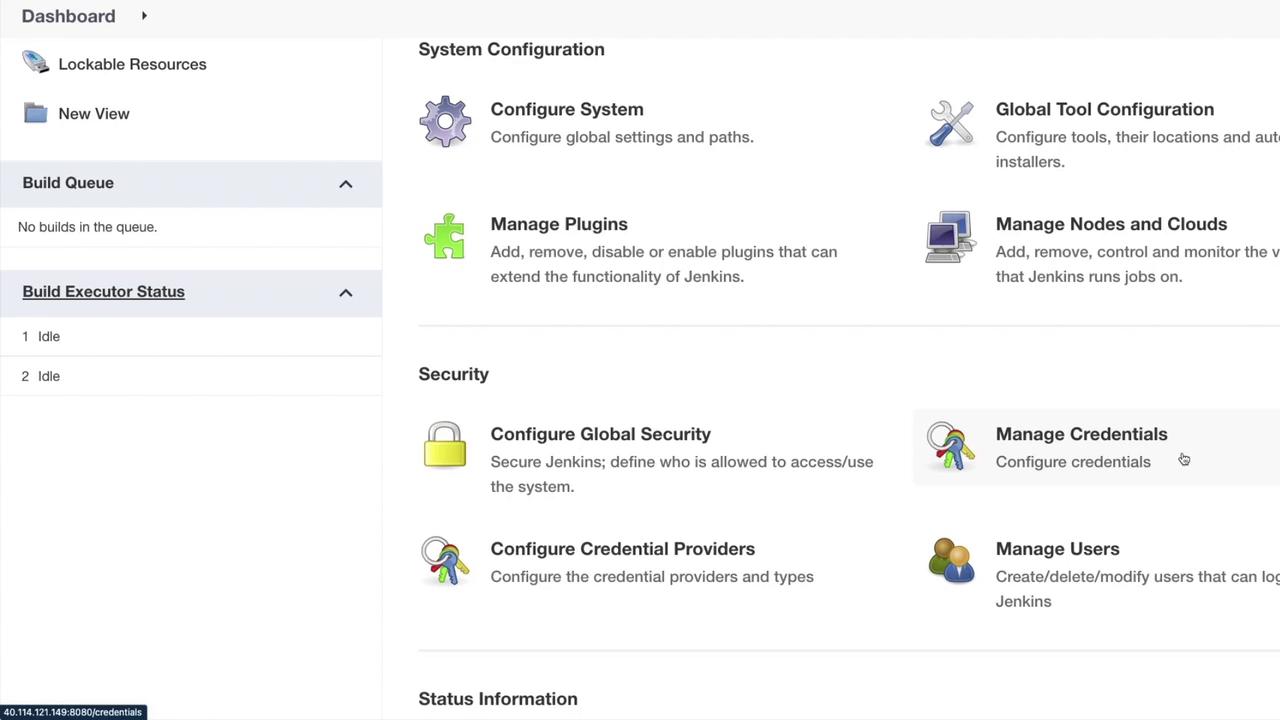Screen dimensions: 1280x720
Task: Click the Manage Credentials keys icon
Action: coord(950,446)
